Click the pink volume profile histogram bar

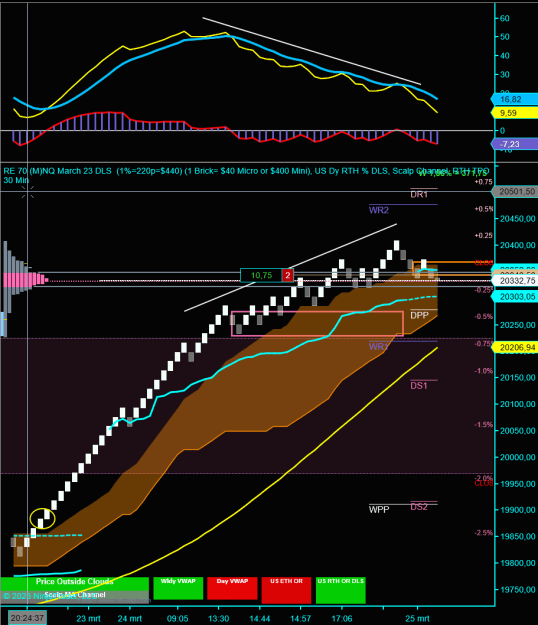click(26, 280)
